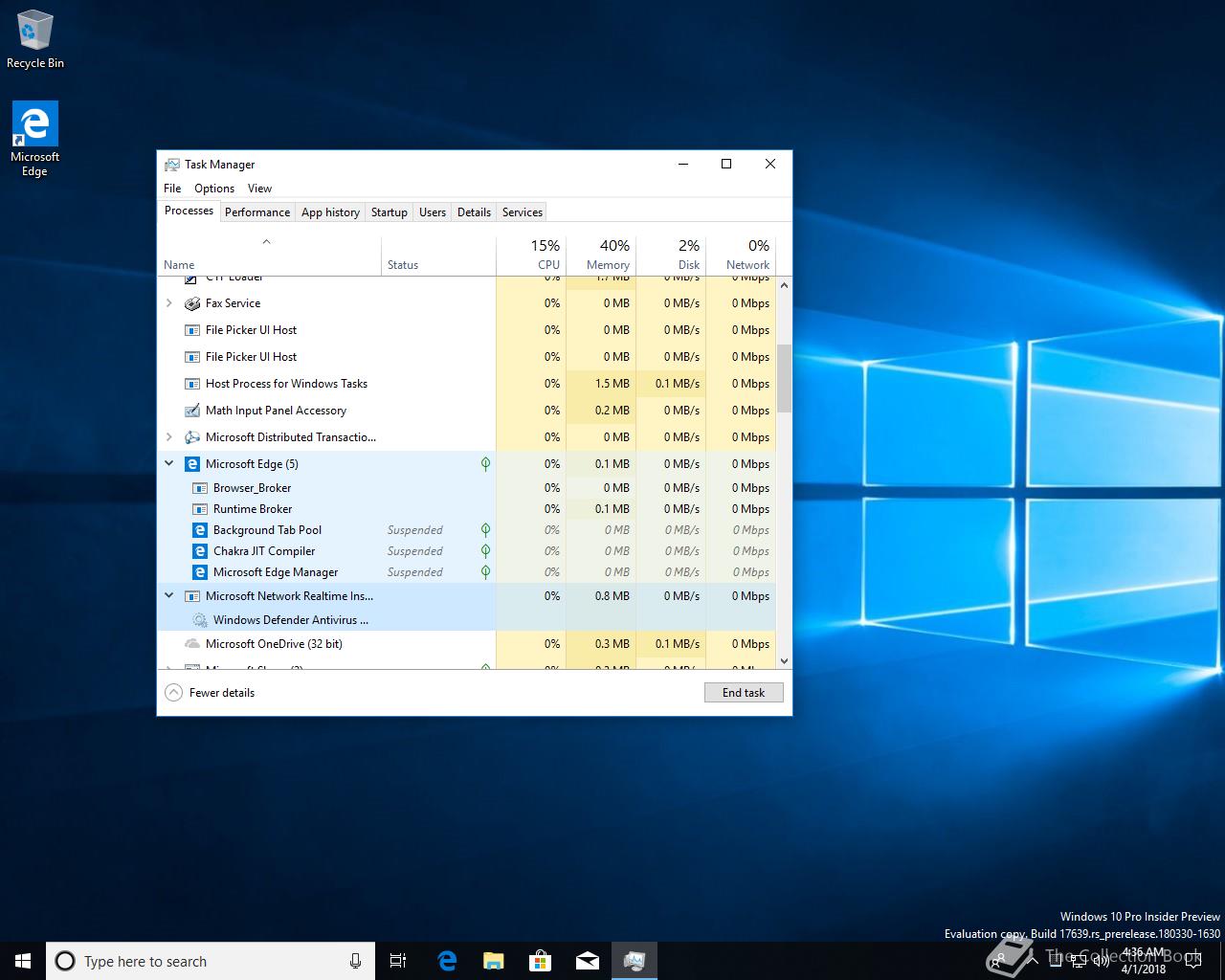Switch to the App history tab
This screenshot has height=980, width=1225.
(x=330, y=212)
